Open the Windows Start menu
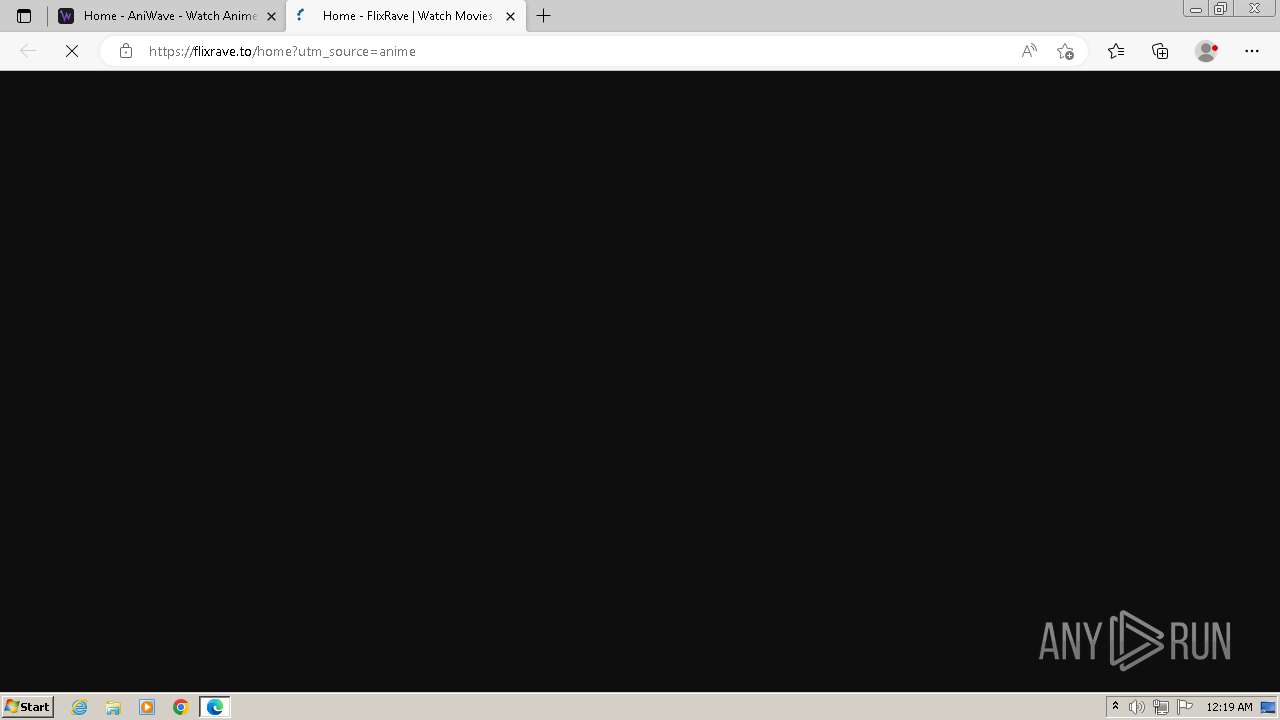Viewport: 1280px width, 720px height. tap(27, 707)
